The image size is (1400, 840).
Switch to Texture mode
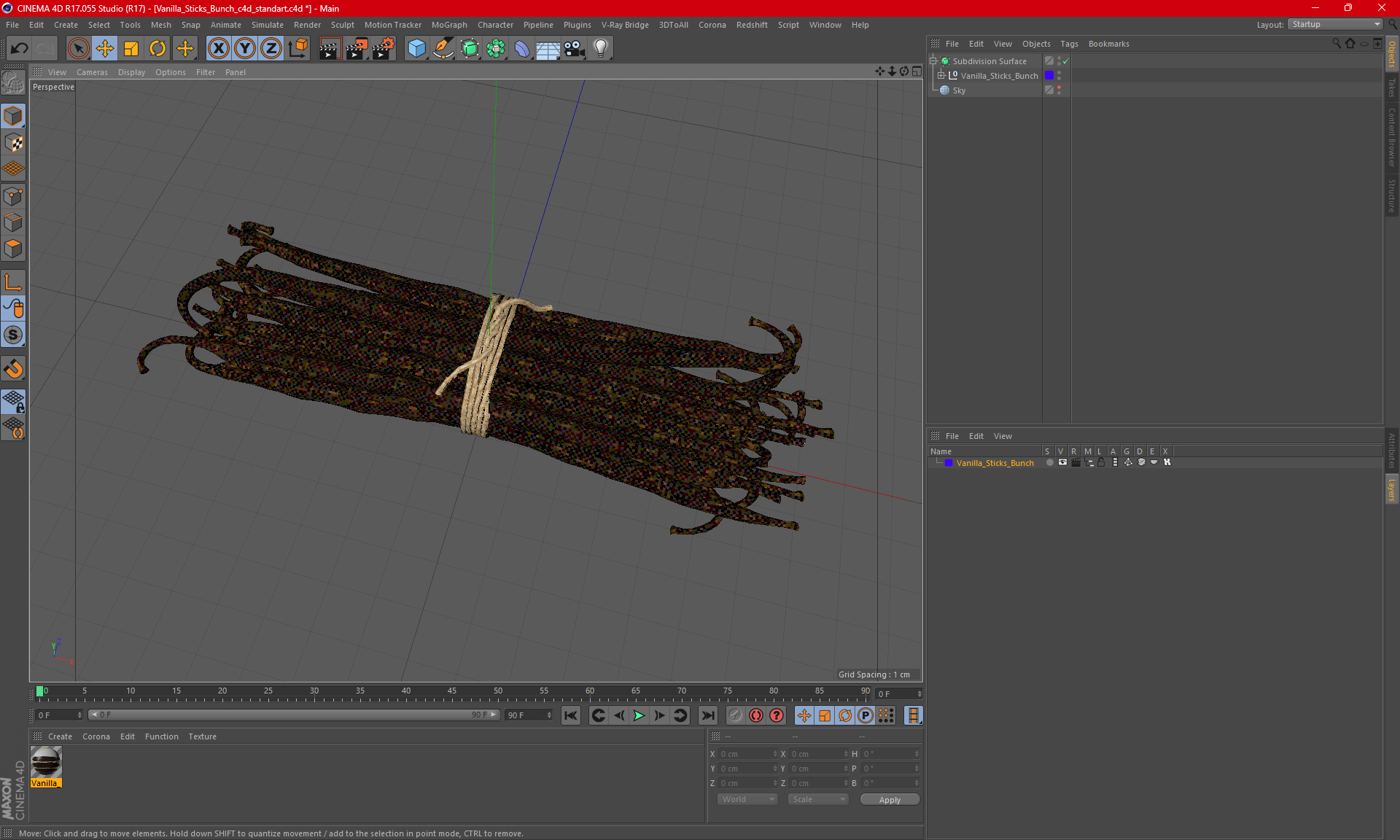tap(13, 143)
